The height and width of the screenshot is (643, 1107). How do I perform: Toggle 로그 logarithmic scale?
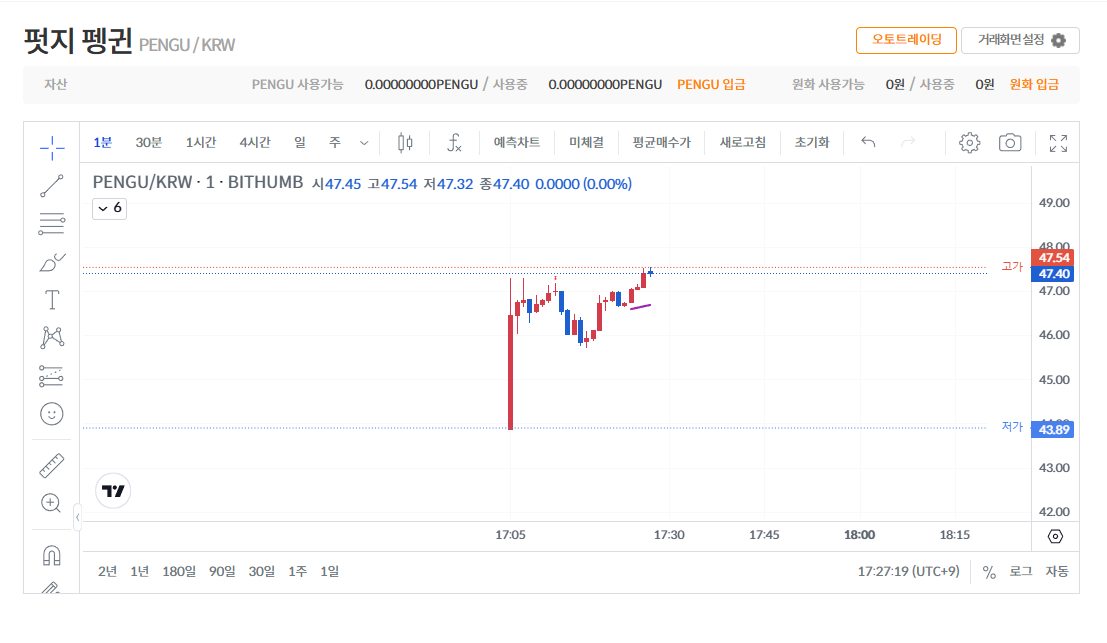(1021, 572)
